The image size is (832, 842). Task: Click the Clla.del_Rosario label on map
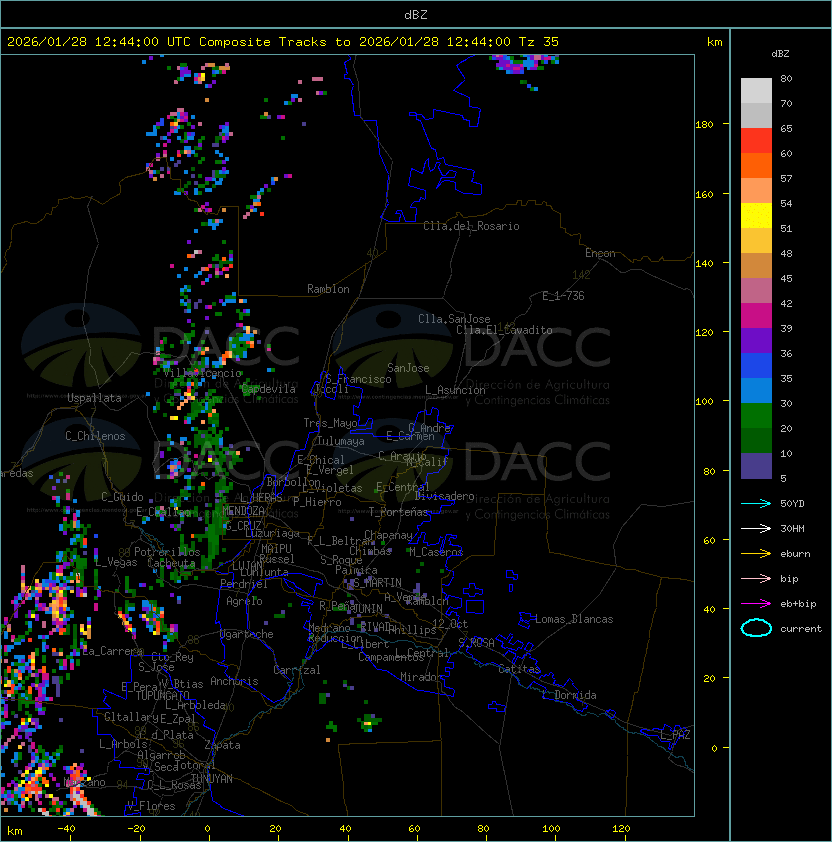[x=471, y=226]
